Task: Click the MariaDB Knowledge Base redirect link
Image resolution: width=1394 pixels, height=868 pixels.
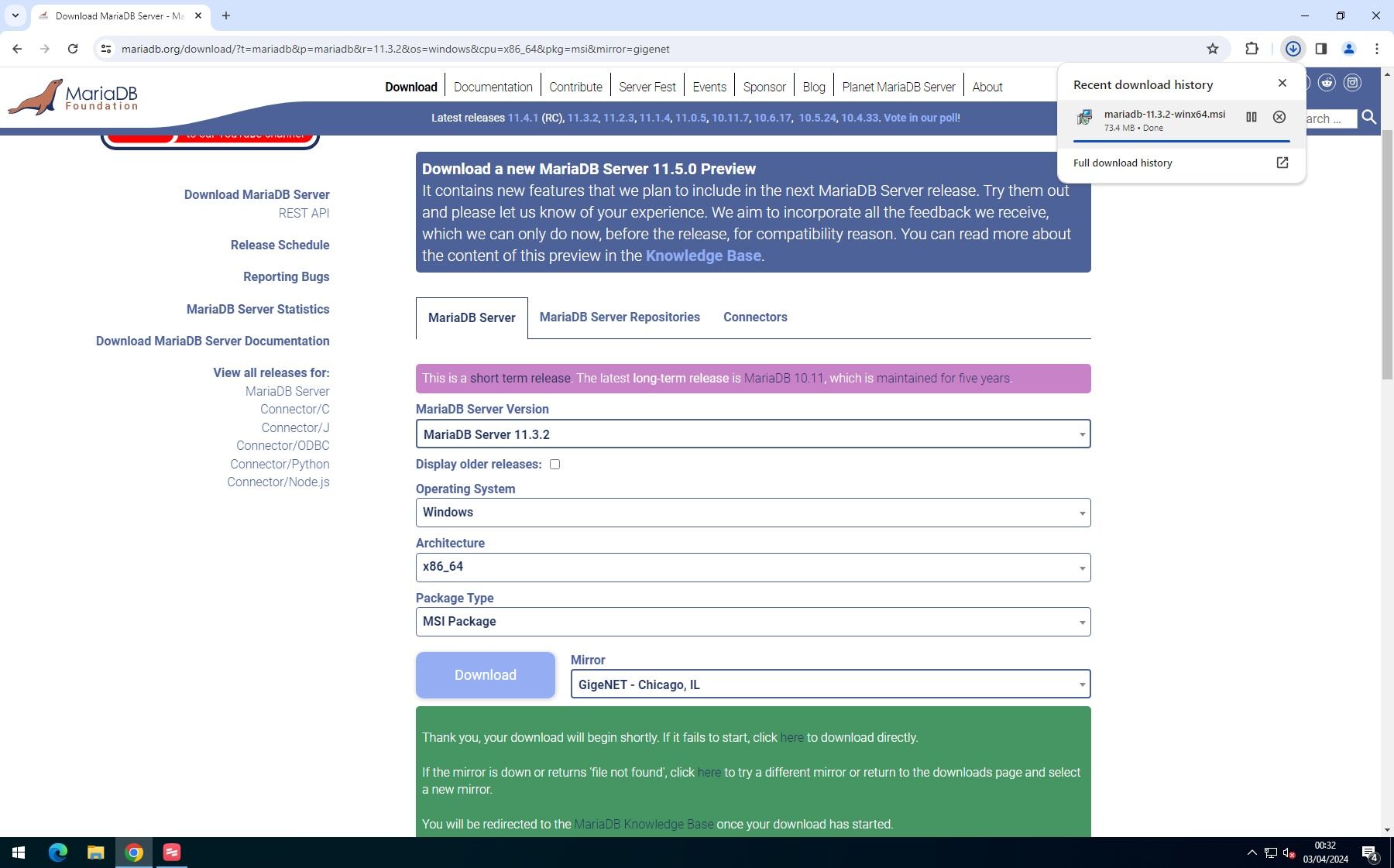Action: point(644,825)
